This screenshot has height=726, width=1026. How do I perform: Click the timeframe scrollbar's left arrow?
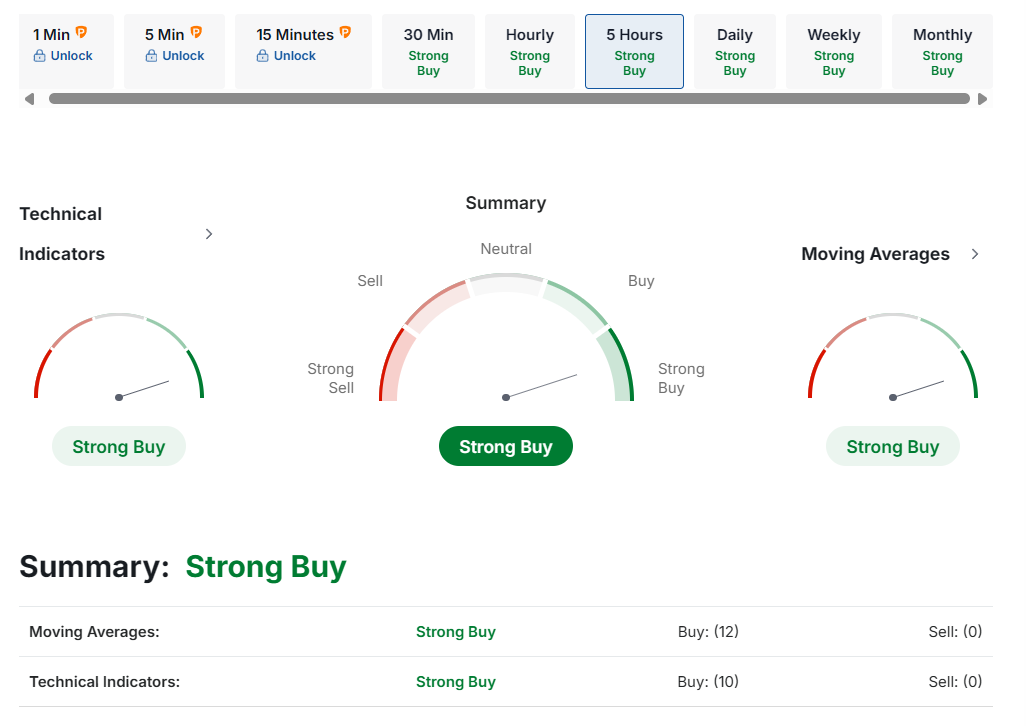pyautogui.click(x=29, y=99)
